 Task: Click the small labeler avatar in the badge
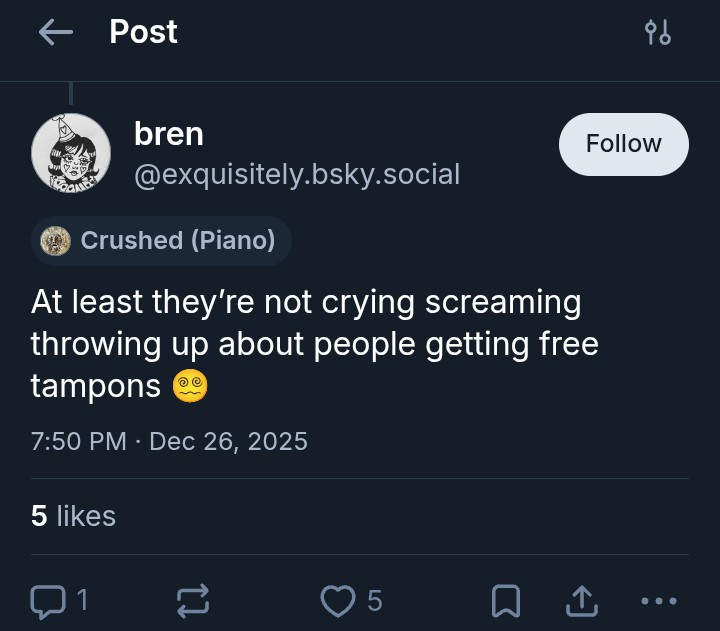click(55, 240)
